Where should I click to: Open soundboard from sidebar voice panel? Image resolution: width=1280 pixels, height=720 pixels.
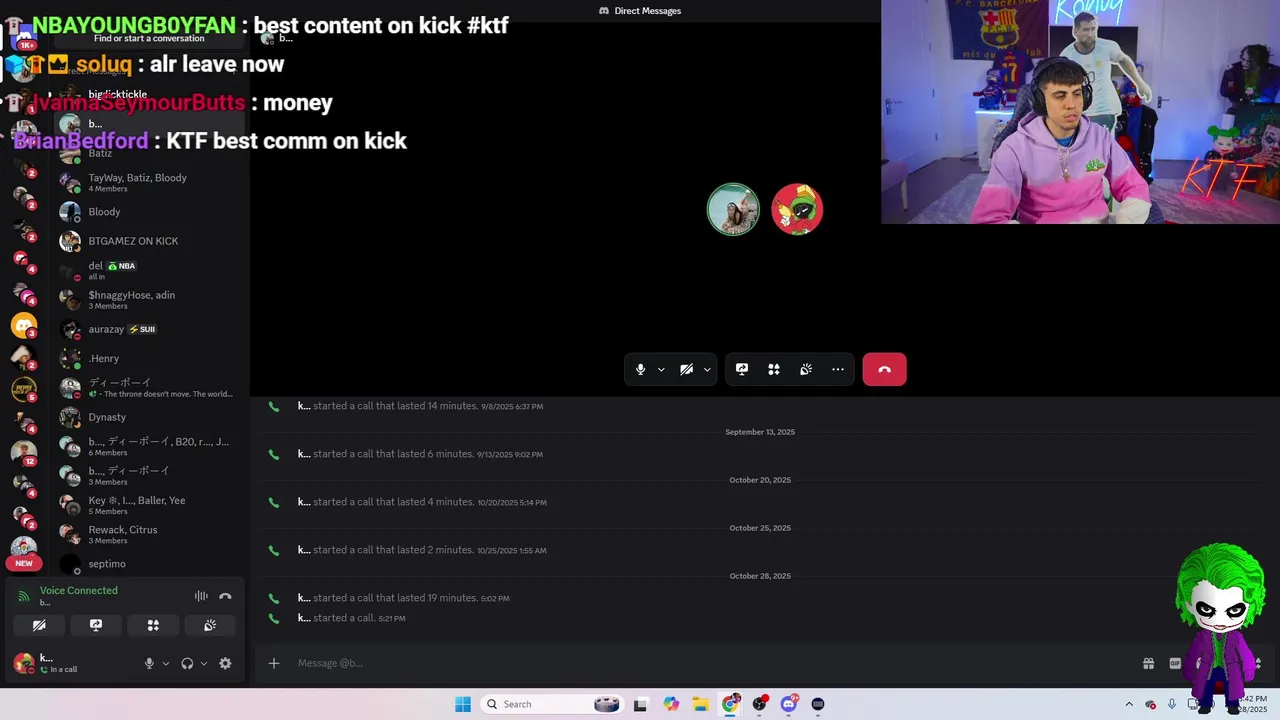coord(210,625)
